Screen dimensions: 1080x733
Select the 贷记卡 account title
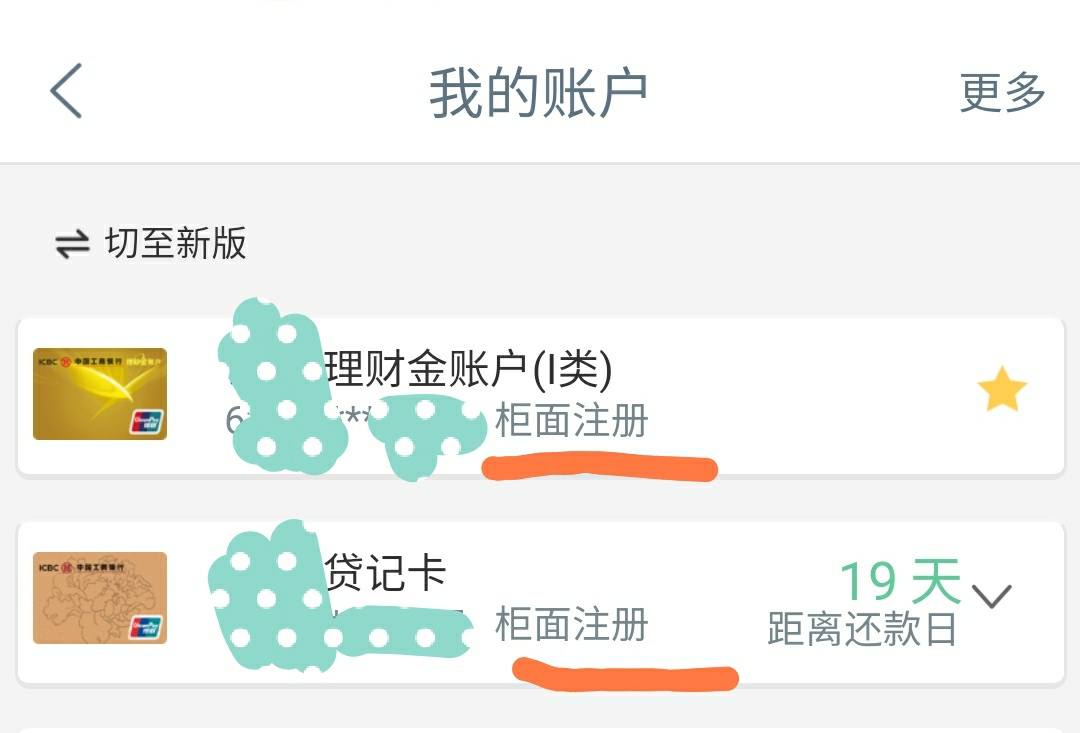tap(386, 572)
